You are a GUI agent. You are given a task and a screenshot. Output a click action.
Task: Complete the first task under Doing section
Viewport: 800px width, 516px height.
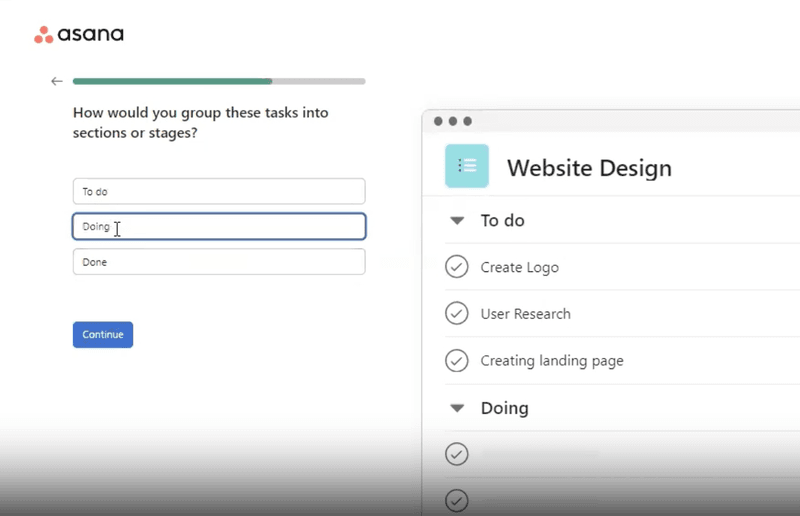pyautogui.click(x=456, y=454)
